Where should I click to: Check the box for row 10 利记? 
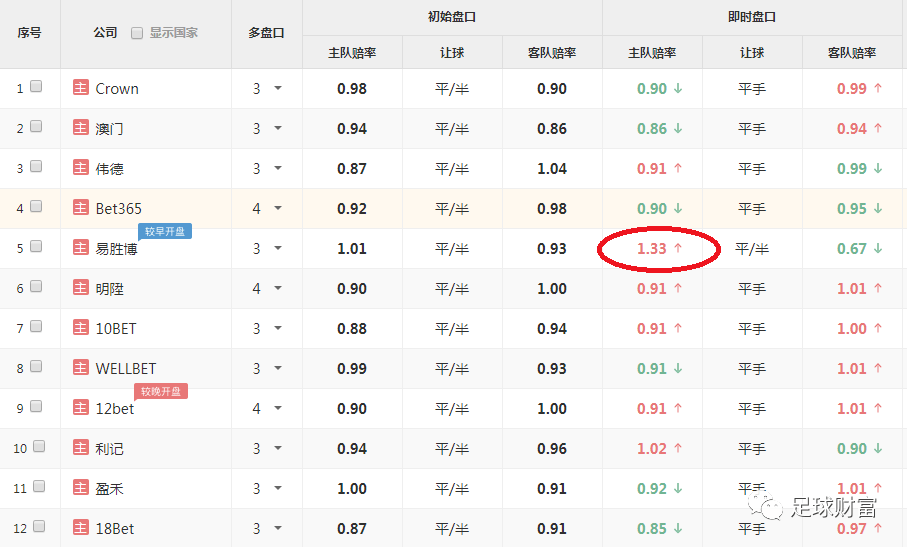tap(39, 446)
